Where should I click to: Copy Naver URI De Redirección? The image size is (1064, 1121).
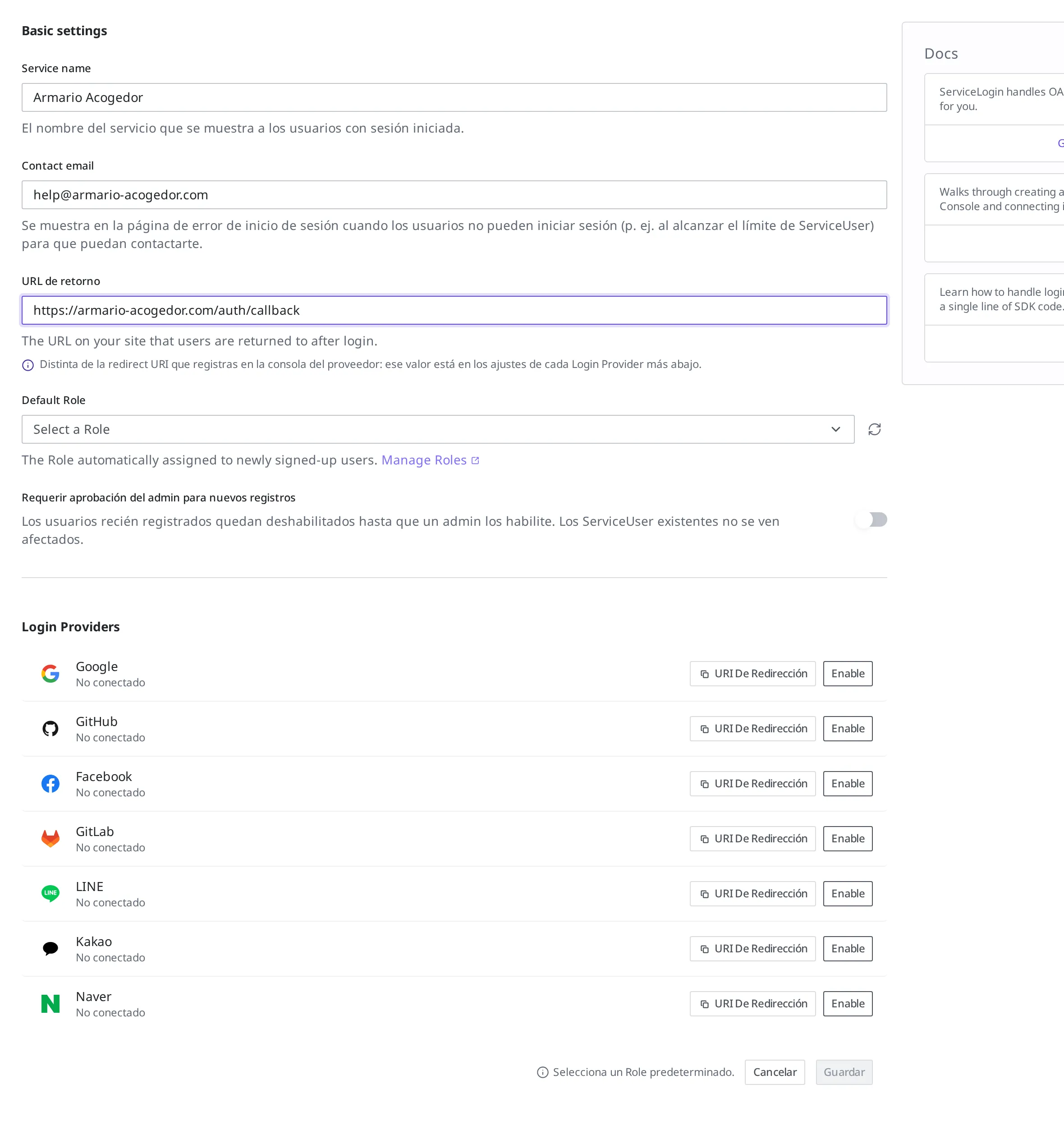pos(752,1004)
